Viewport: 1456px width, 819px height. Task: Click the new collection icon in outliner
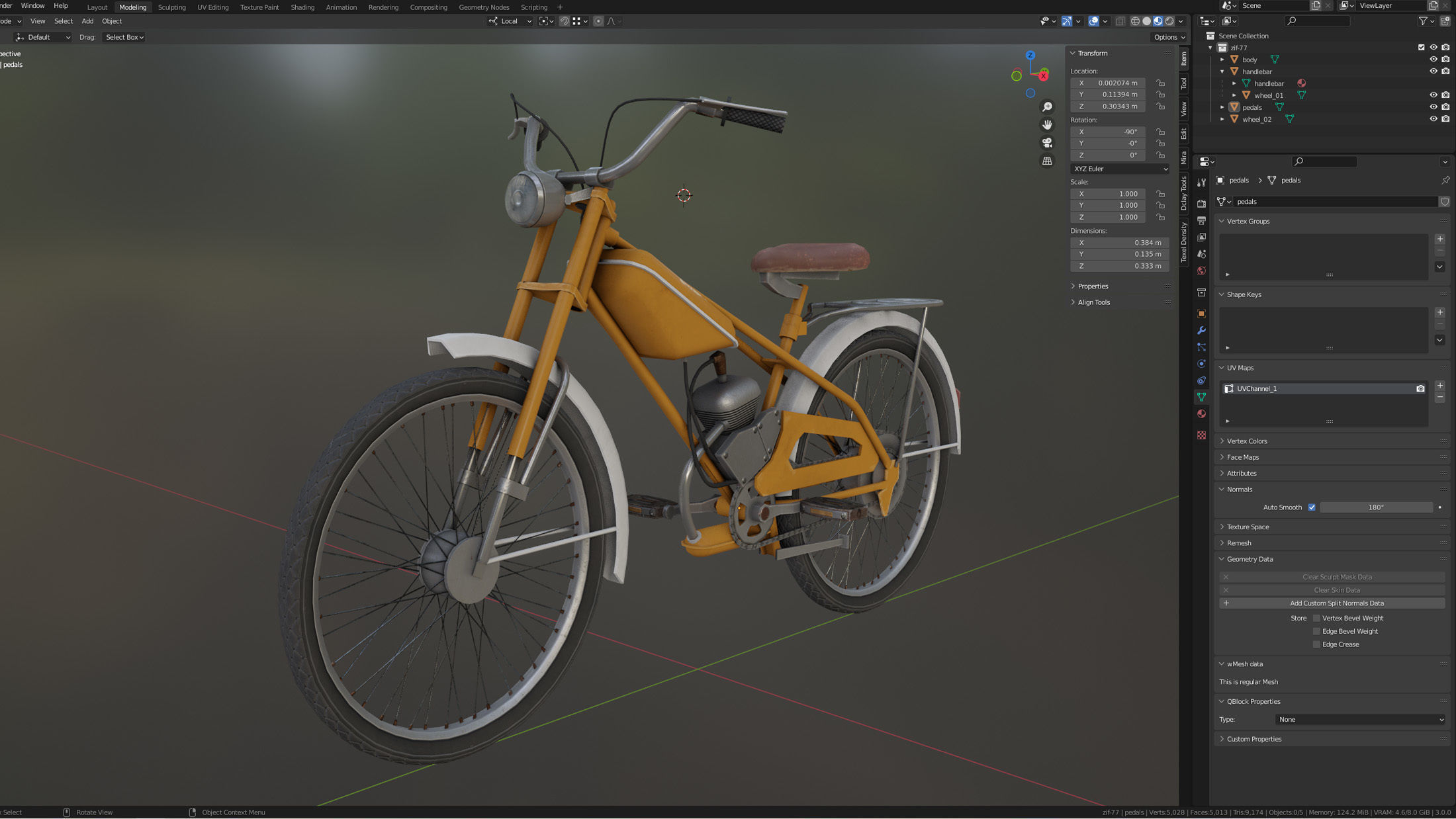pyautogui.click(x=1445, y=21)
